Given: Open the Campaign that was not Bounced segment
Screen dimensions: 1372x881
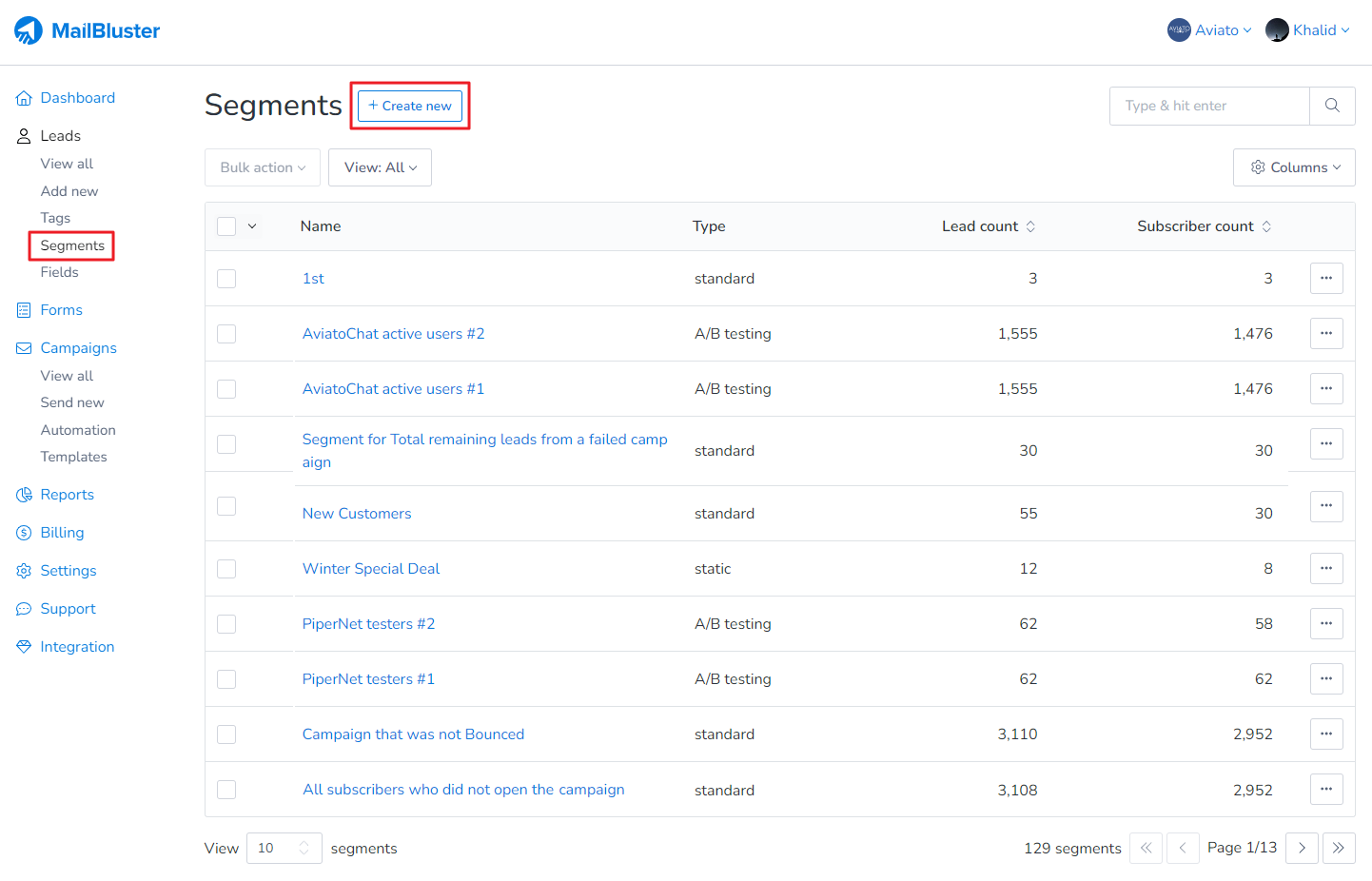Looking at the screenshot, I should pos(413,734).
